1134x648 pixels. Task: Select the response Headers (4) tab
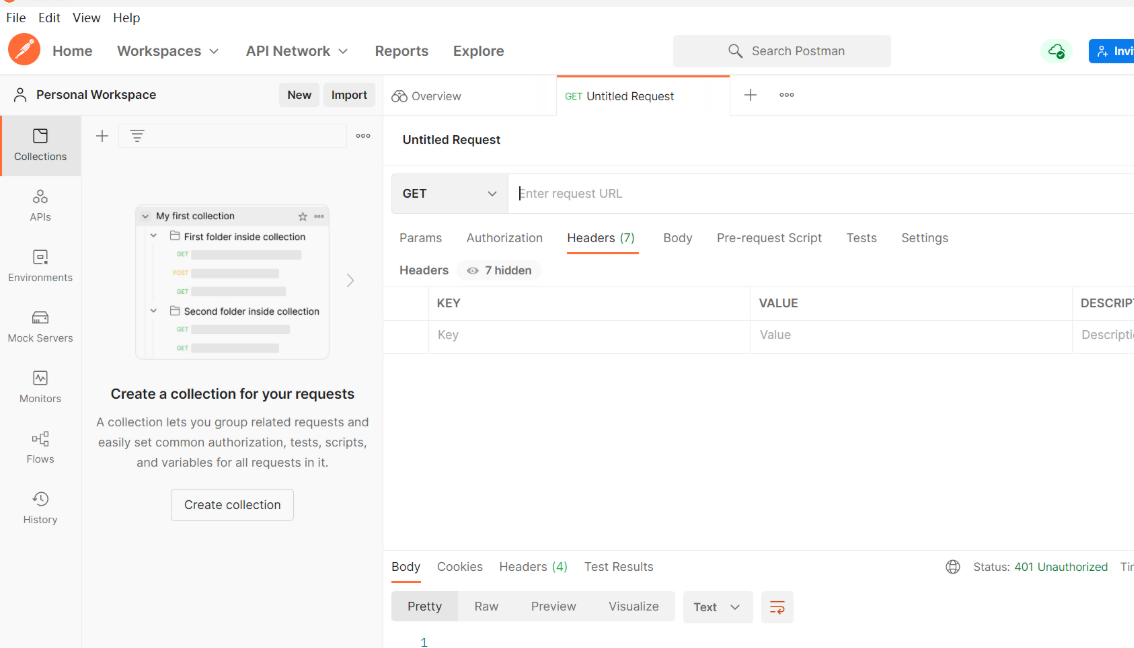pos(533,567)
